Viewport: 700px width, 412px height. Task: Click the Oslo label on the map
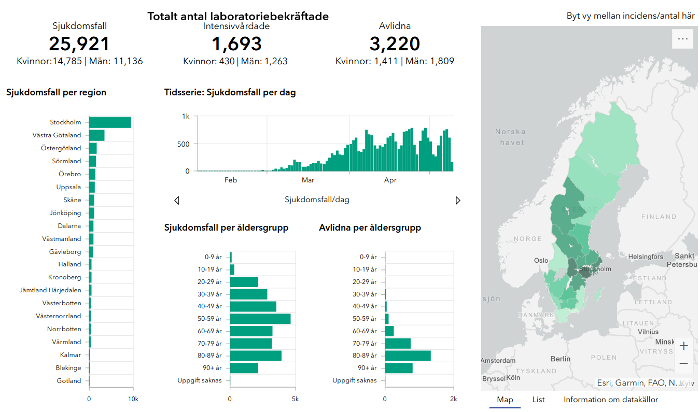tap(541, 260)
